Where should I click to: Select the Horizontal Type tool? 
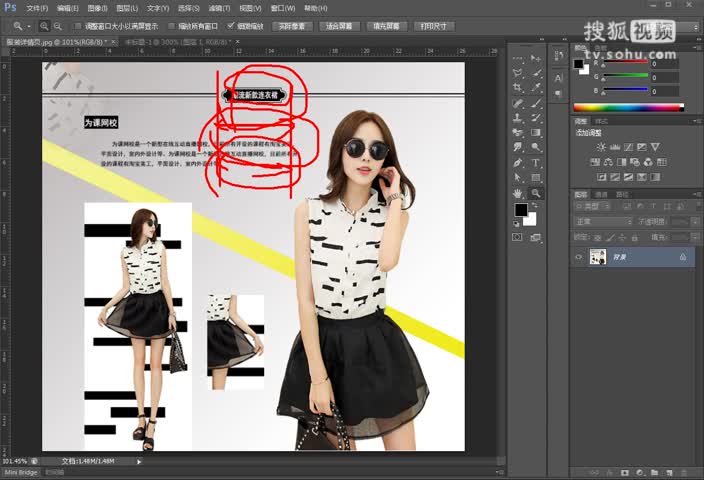536,163
